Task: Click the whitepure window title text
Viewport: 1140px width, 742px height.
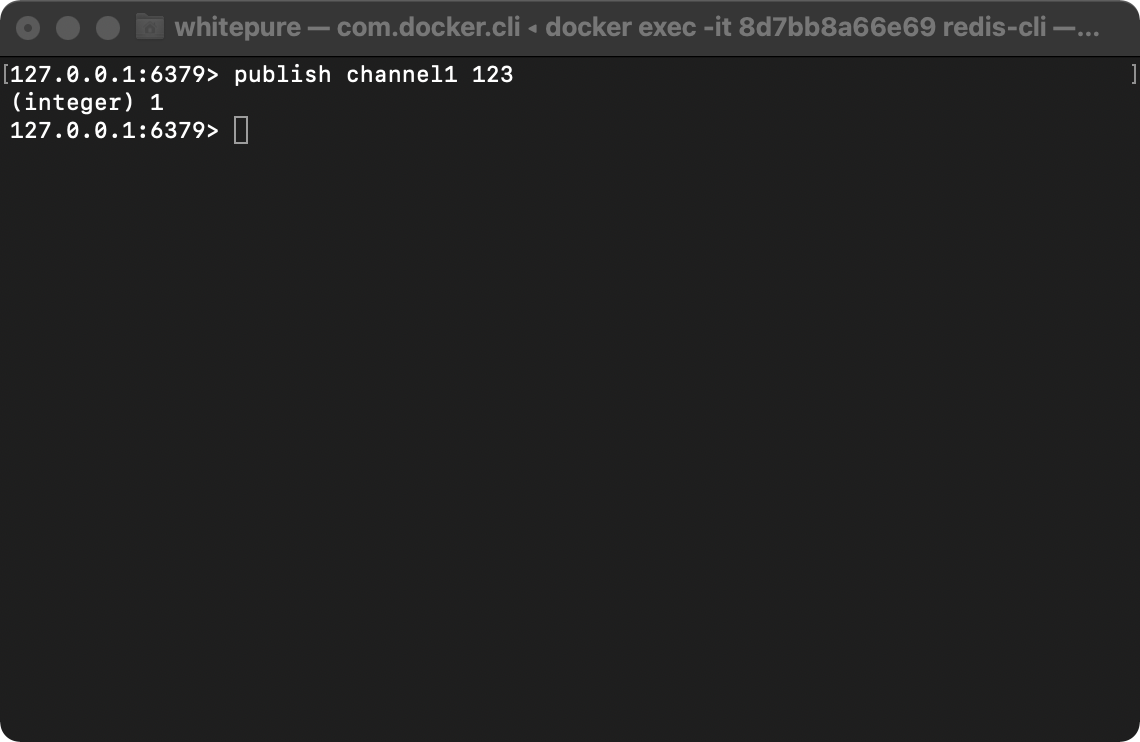Action: [x=238, y=28]
